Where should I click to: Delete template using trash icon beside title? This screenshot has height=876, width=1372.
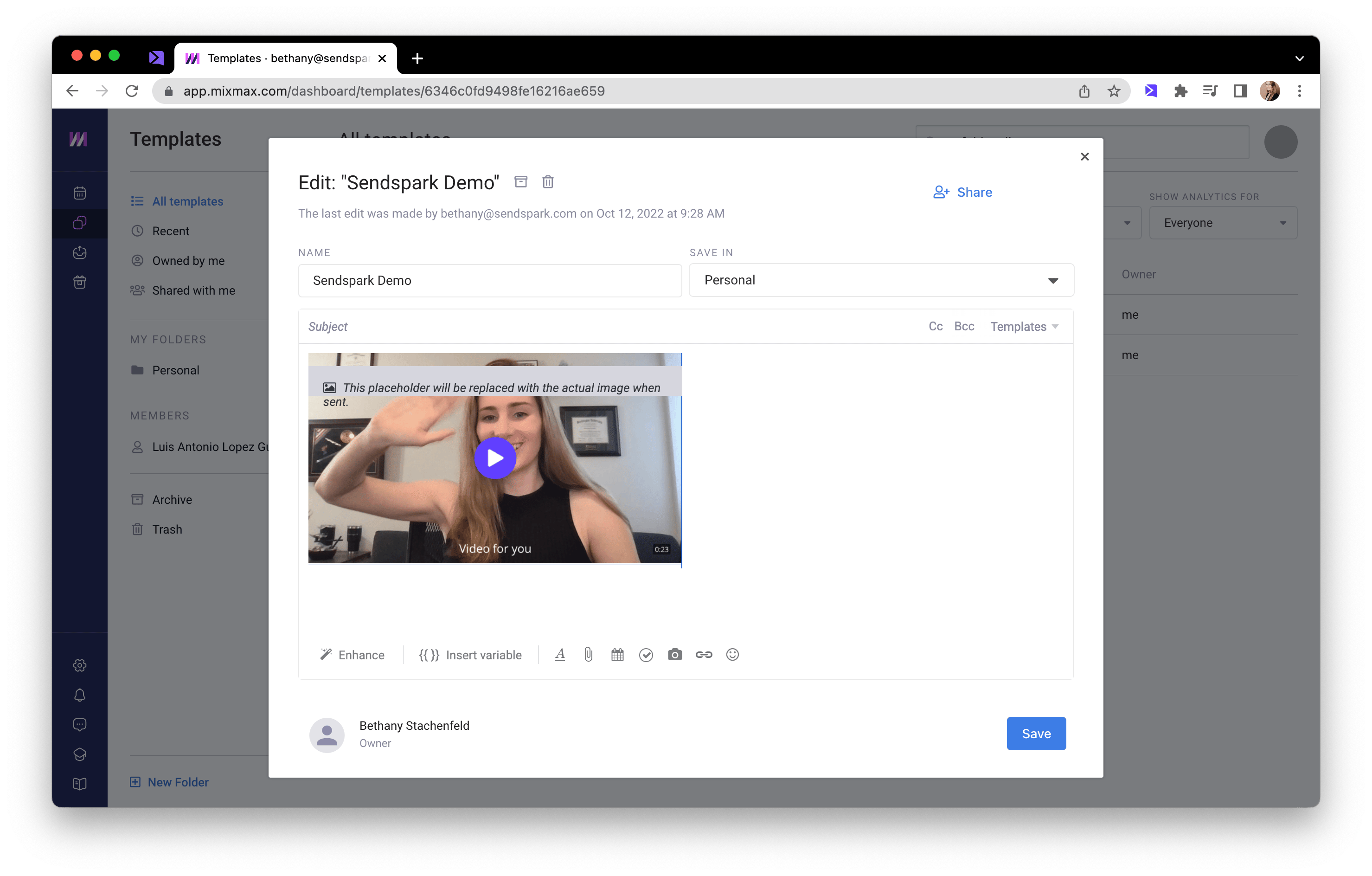[x=547, y=182]
